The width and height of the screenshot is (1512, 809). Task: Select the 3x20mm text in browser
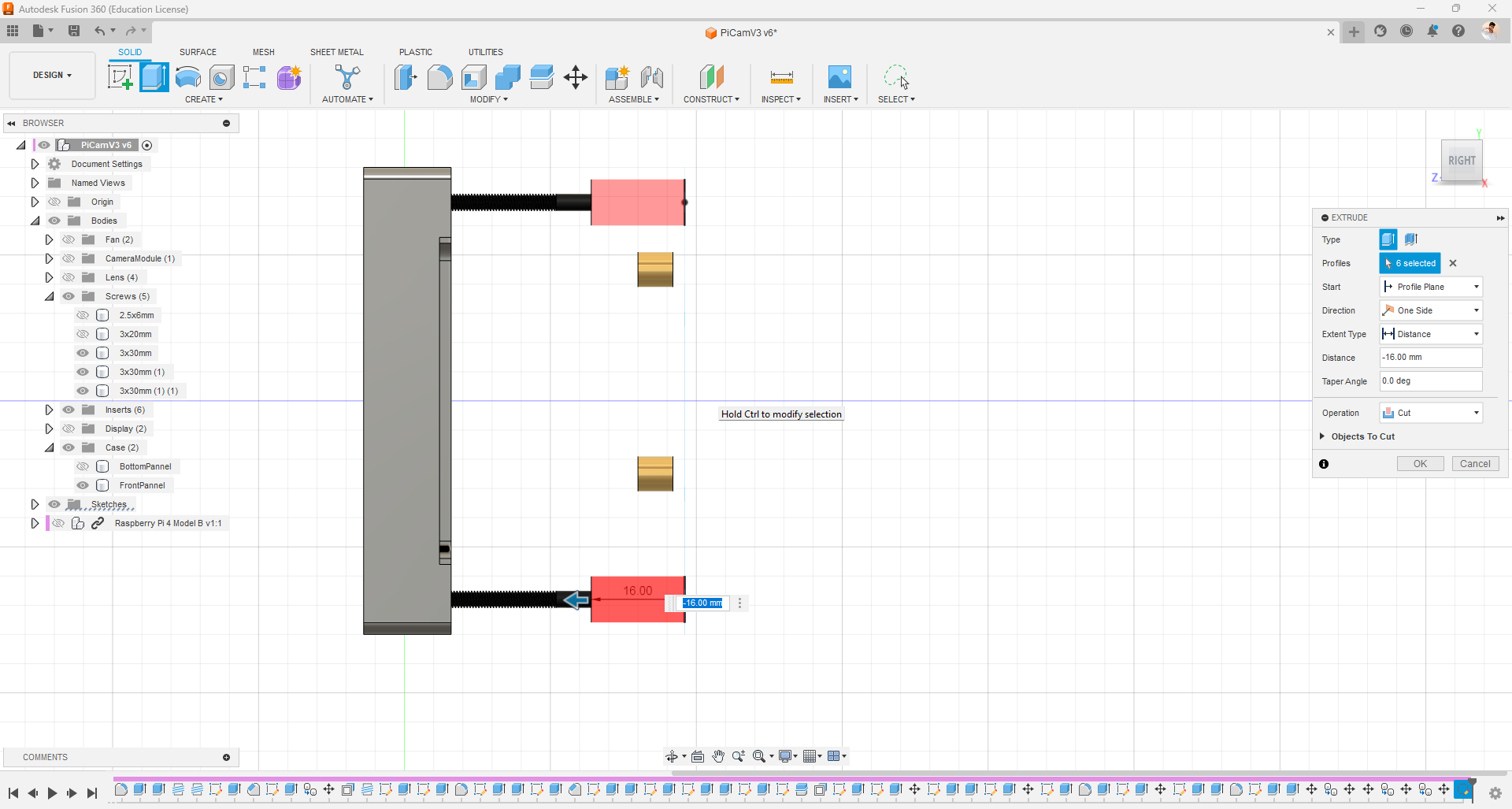pos(135,334)
